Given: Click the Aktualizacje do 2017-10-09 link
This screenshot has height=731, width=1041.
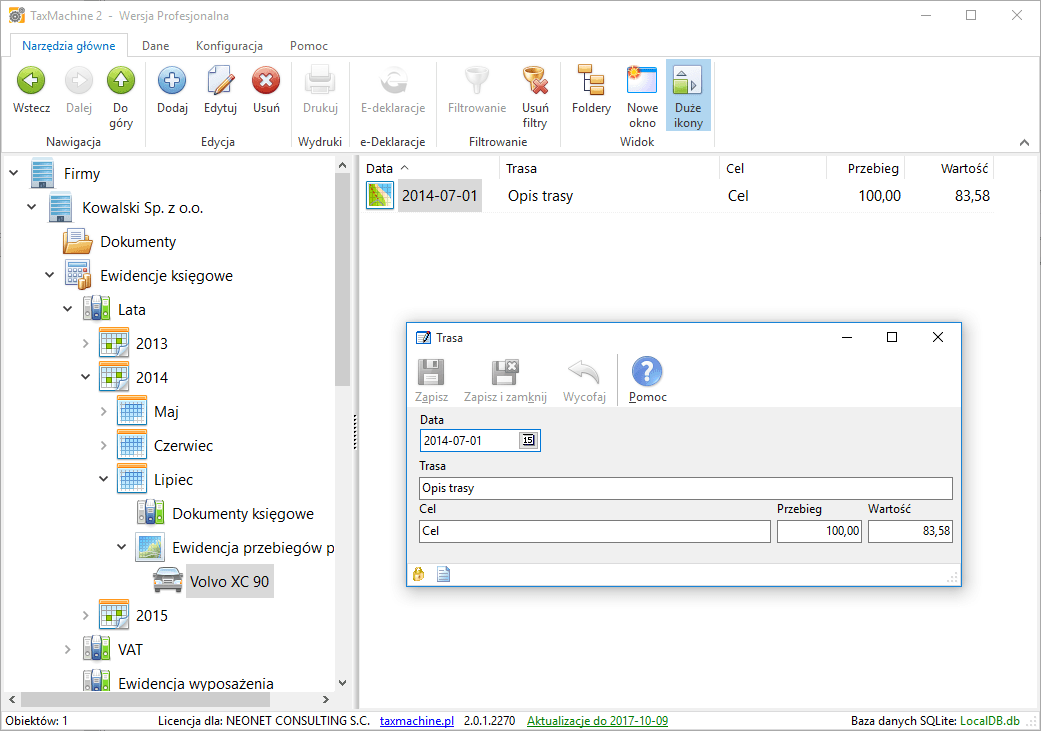Looking at the screenshot, I should (597, 721).
